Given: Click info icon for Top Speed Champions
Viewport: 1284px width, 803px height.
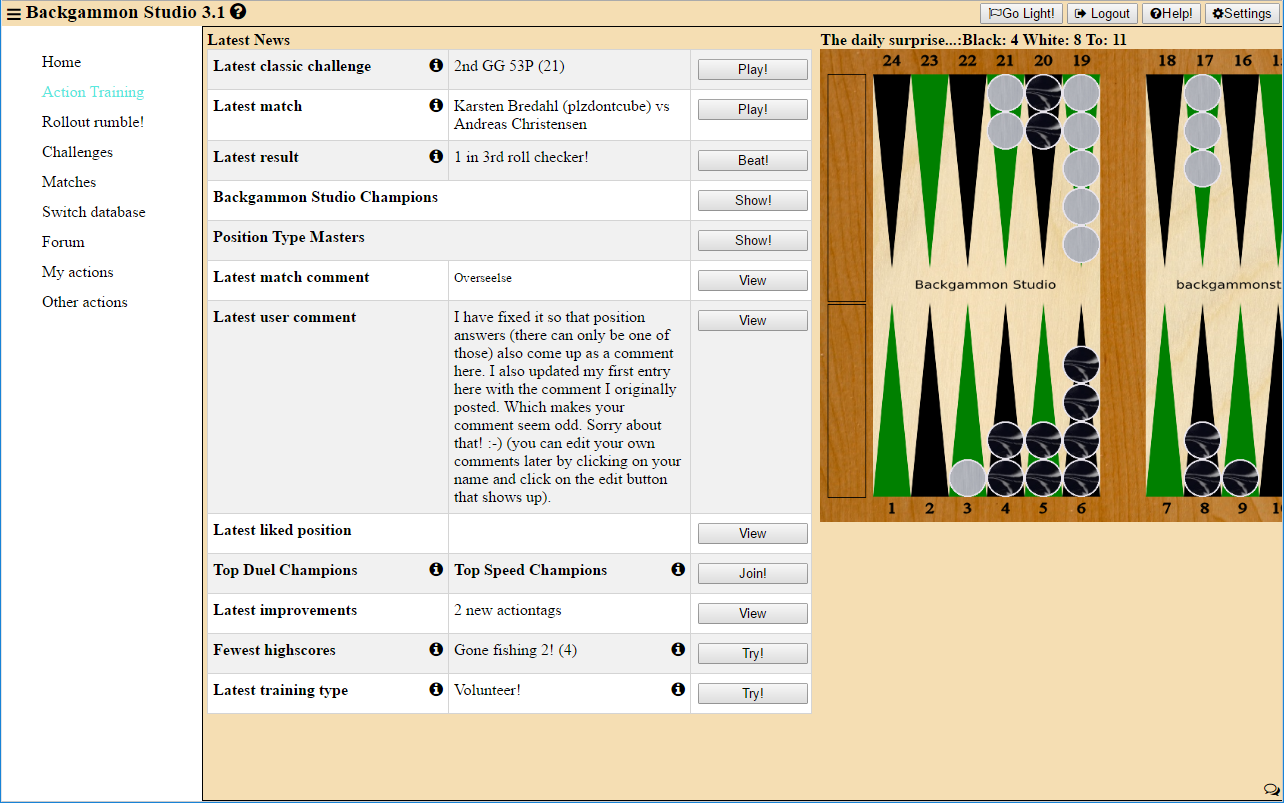Looking at the screenshot, I should [678, 570].
